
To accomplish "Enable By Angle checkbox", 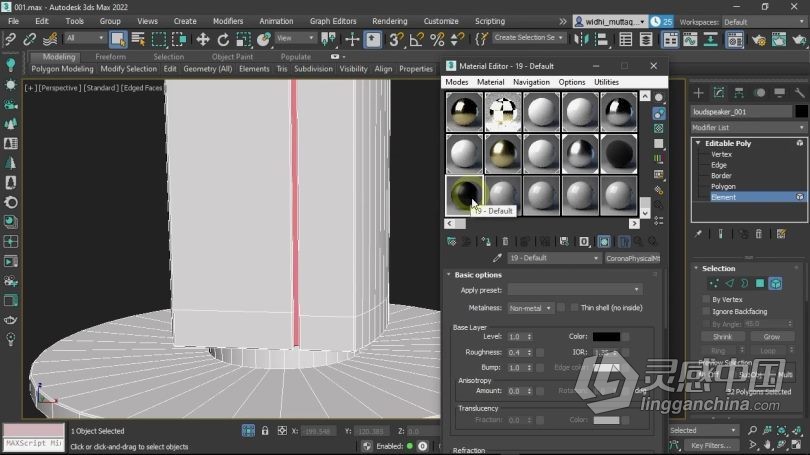I will 706,324.
